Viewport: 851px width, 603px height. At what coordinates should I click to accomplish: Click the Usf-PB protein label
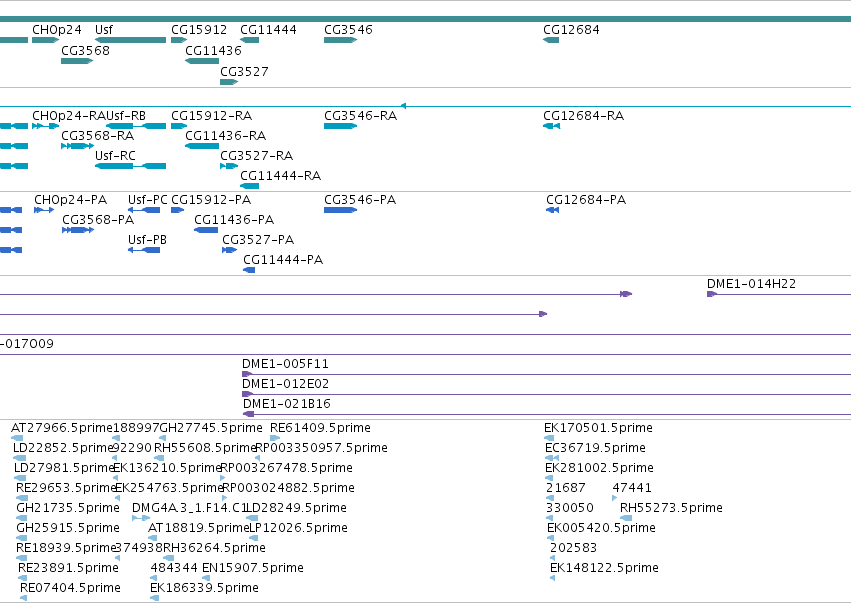[x=147, y=240]
